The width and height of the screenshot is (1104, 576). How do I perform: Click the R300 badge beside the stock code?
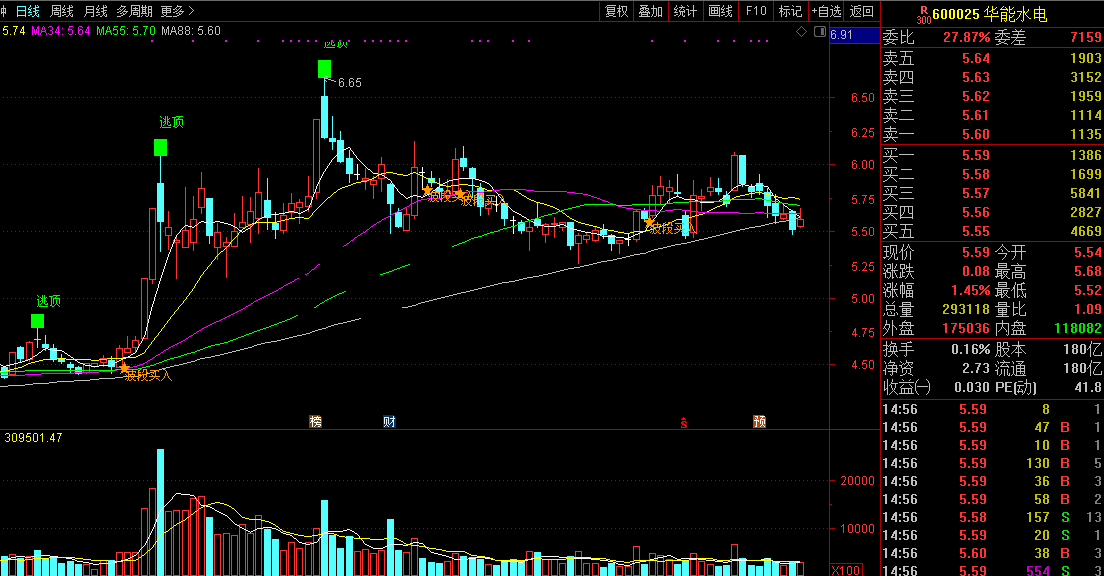[x=923, y=15]
